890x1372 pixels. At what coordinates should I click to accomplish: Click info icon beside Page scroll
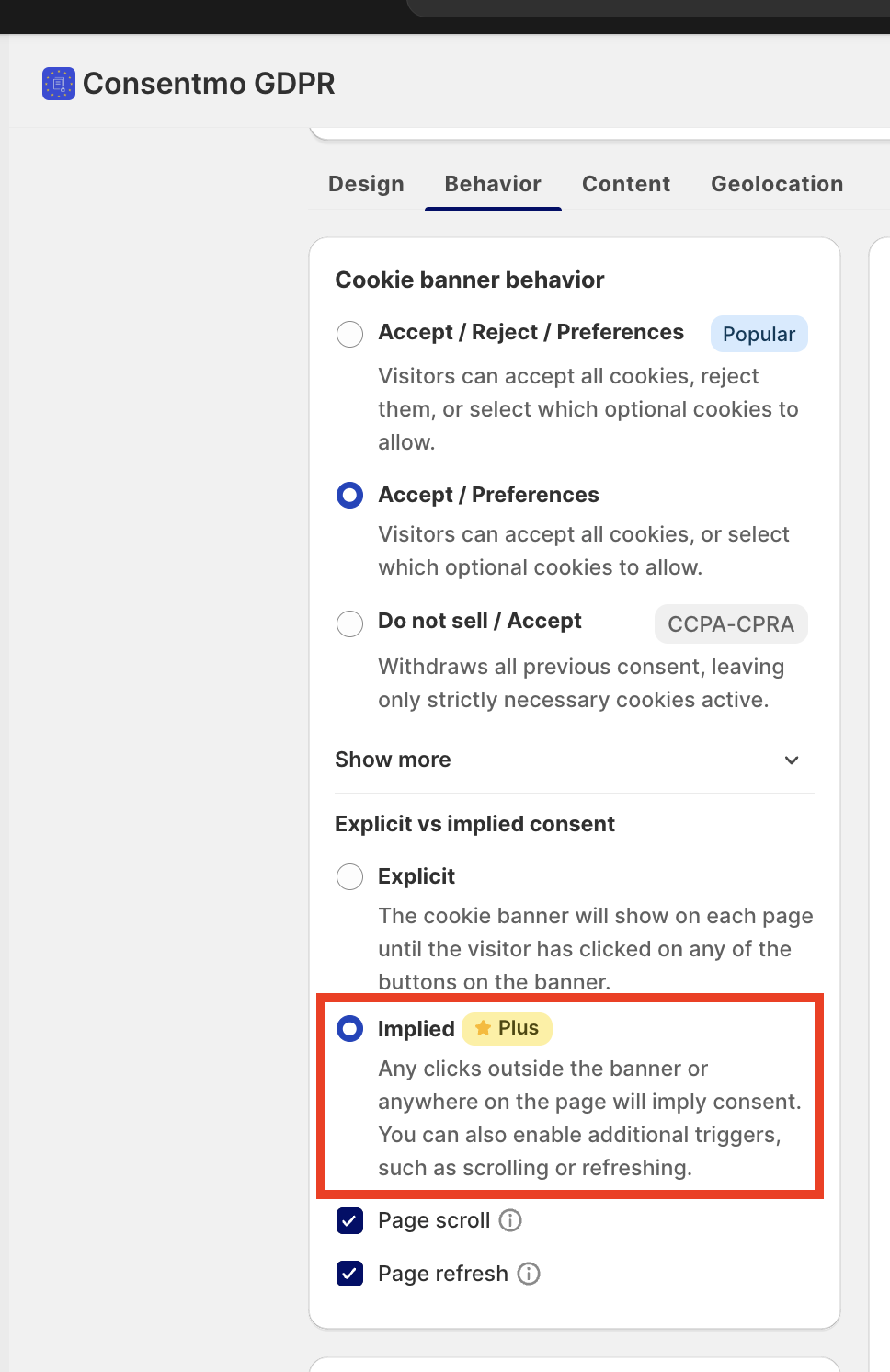click(510, 1220)
